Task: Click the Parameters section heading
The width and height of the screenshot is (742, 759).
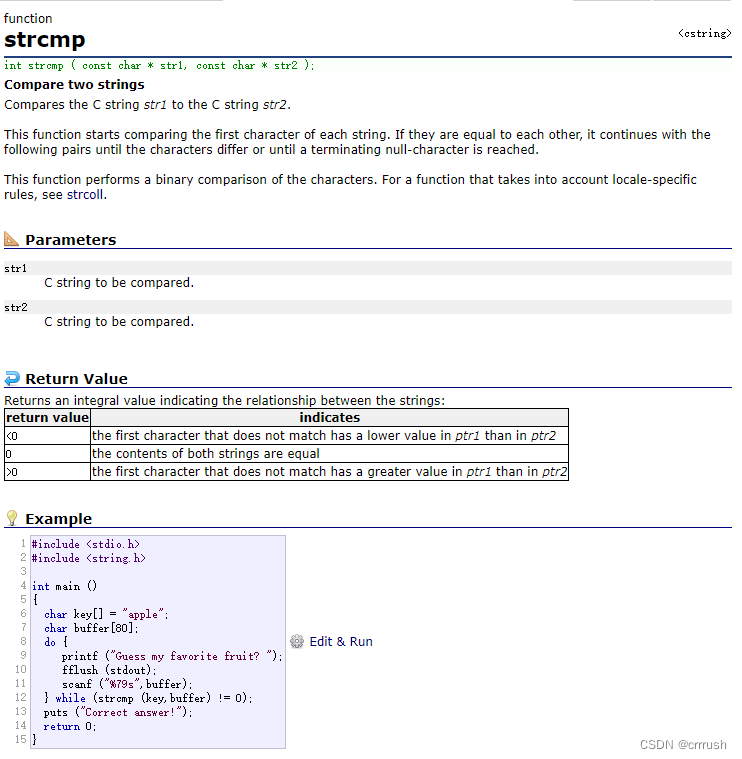Action: coord(71,240)
